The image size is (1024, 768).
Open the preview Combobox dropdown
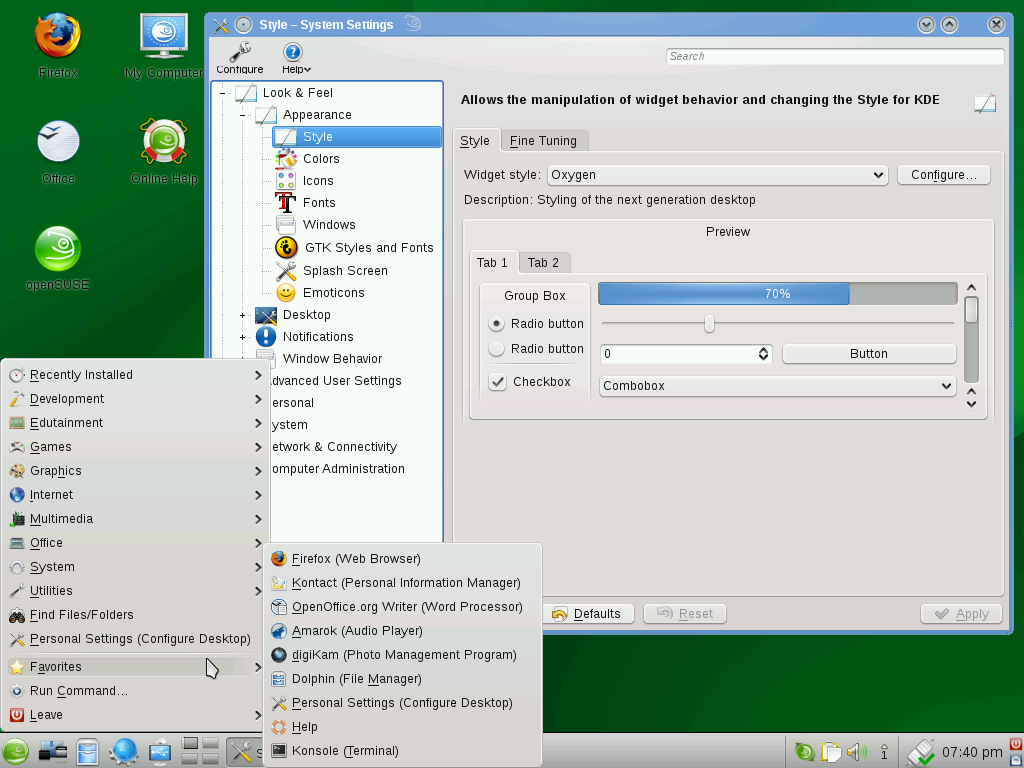point(778,386)
